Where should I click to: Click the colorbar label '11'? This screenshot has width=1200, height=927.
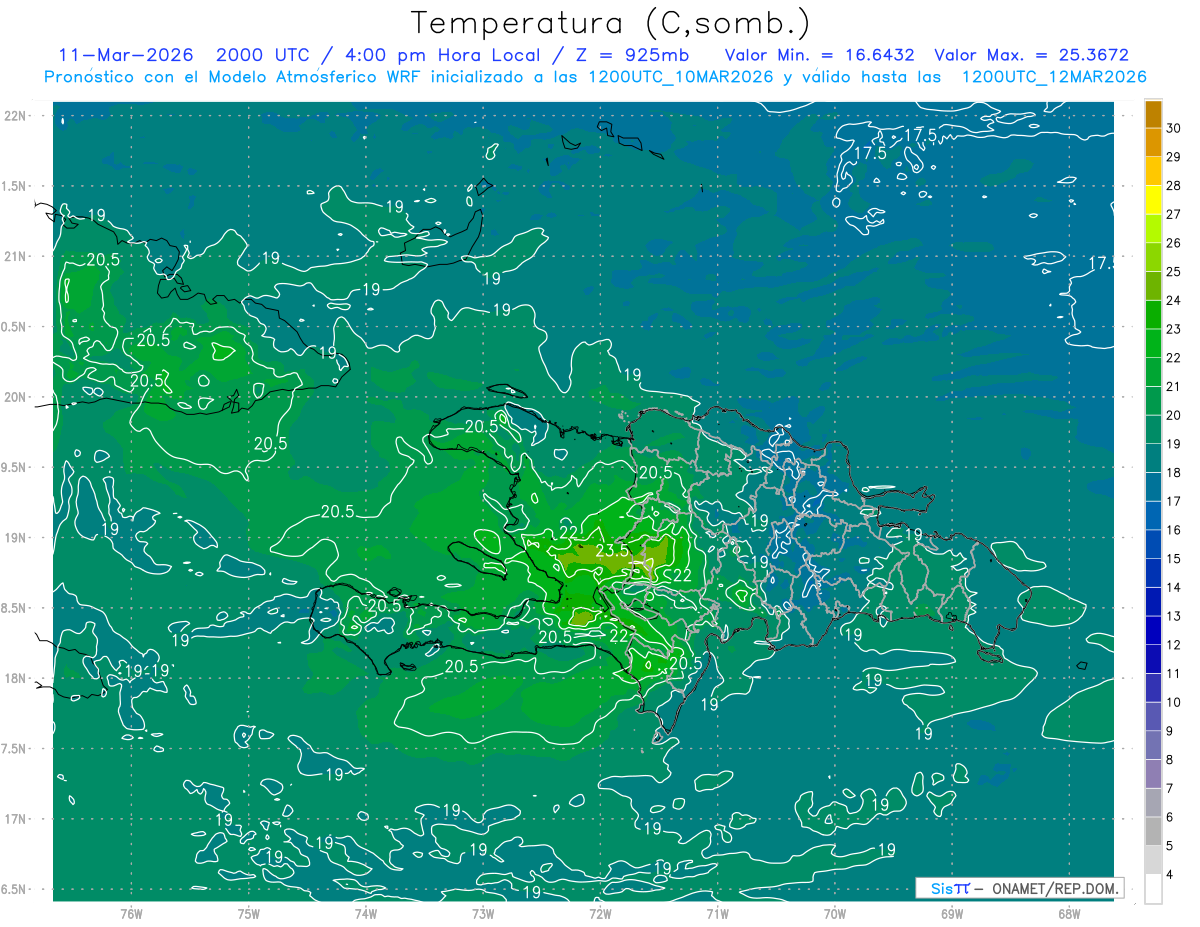1174,674
